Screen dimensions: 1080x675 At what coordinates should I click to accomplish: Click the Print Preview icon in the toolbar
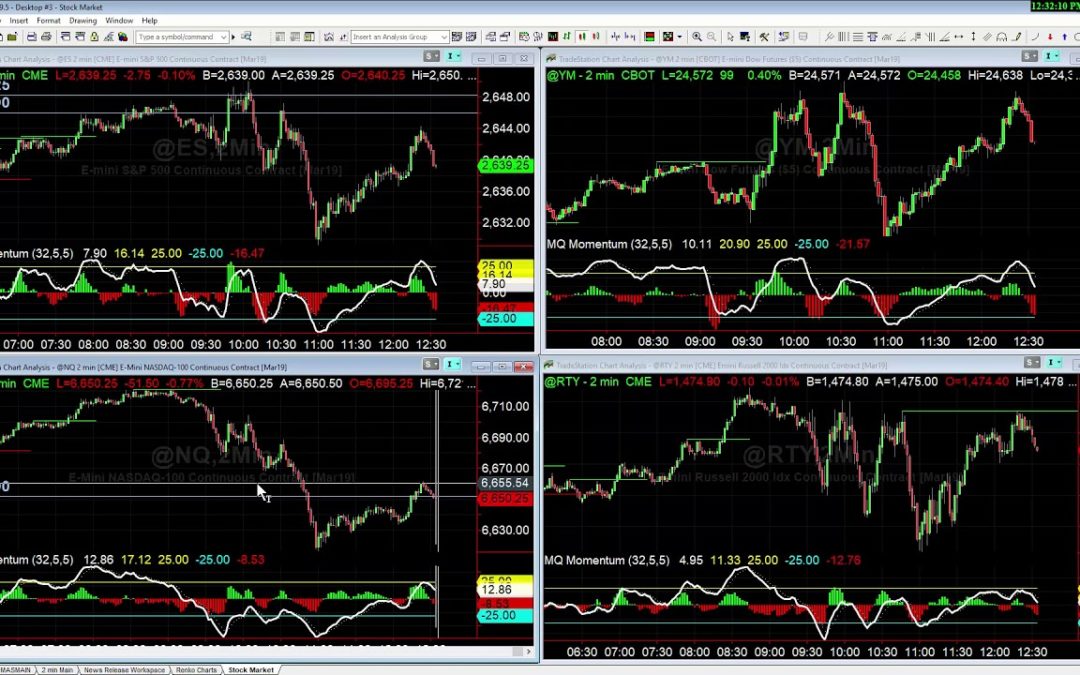pos(46,37)
